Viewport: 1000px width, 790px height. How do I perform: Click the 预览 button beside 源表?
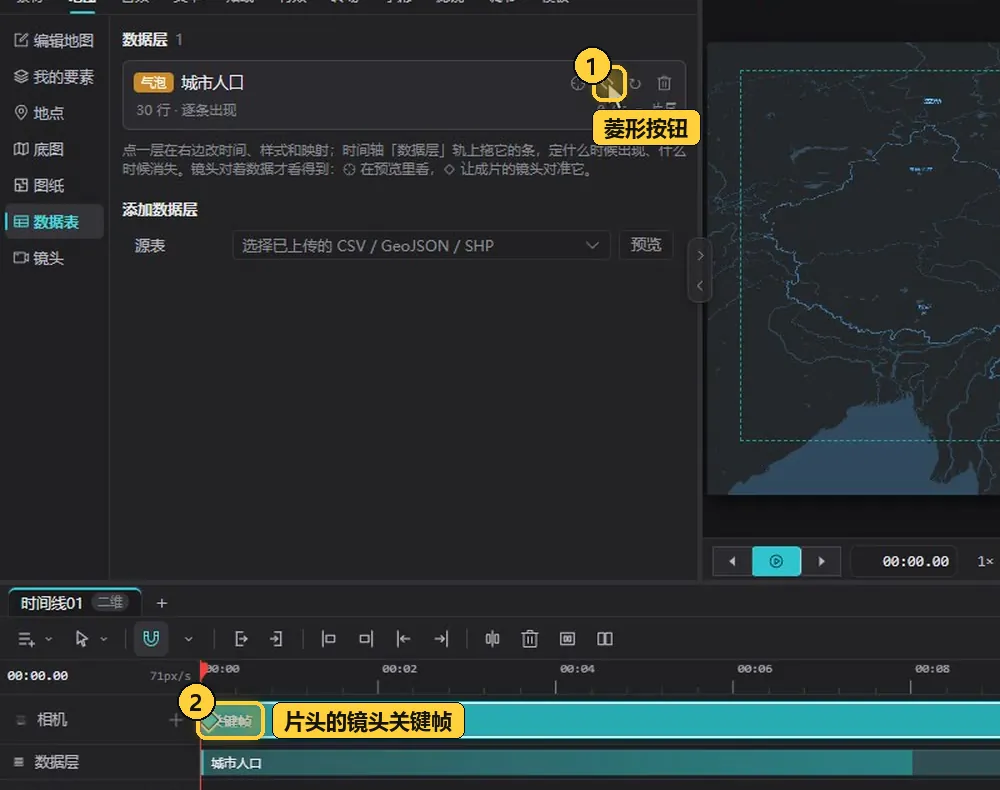tap(646, 245)
